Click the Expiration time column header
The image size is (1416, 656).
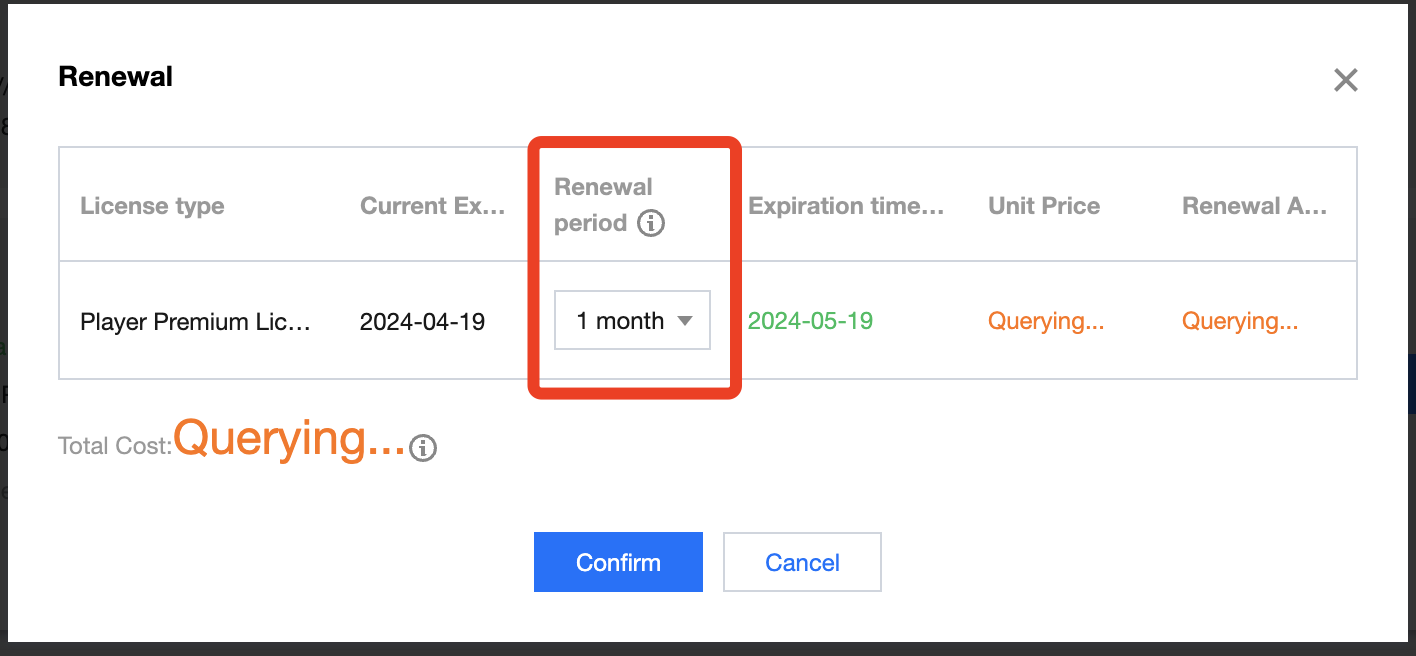click(x=846, y=206)
